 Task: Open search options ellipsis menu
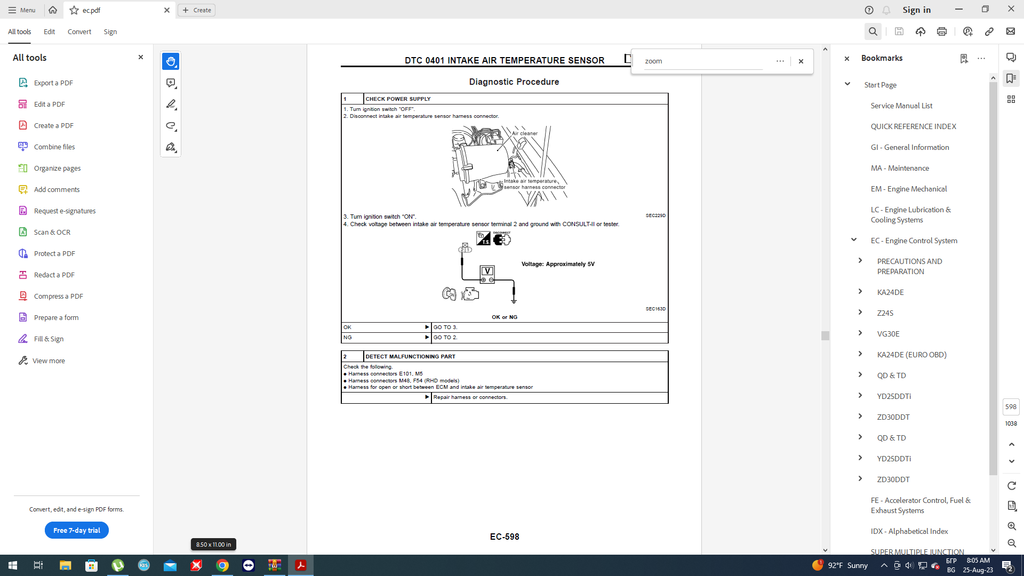tap(780, 61)
